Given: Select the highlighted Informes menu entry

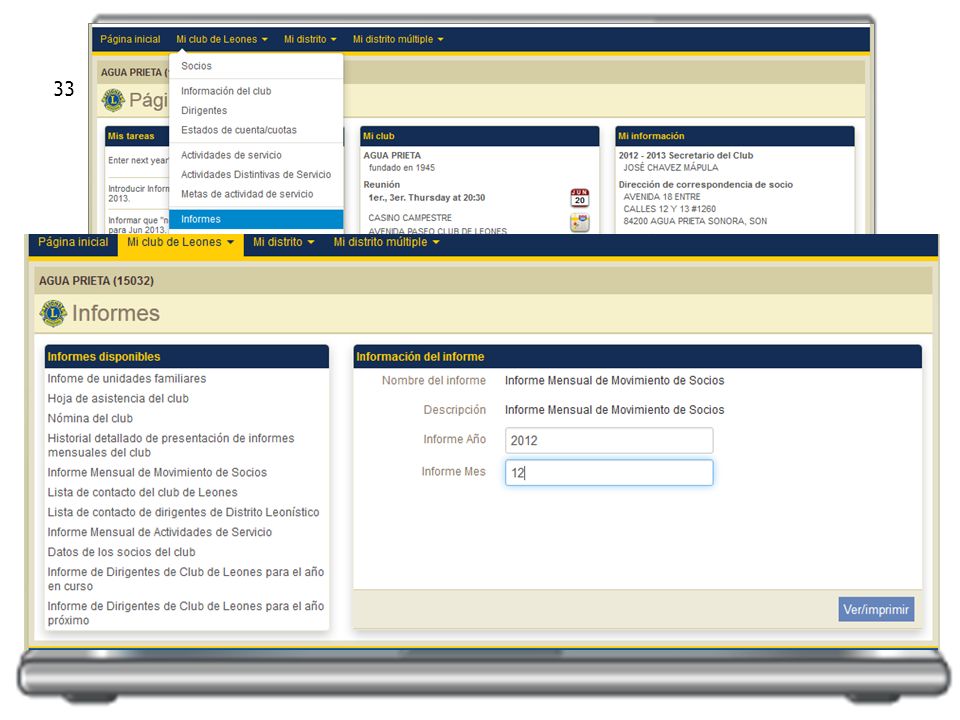Looking at the screenshot, I should click(256, 219).
